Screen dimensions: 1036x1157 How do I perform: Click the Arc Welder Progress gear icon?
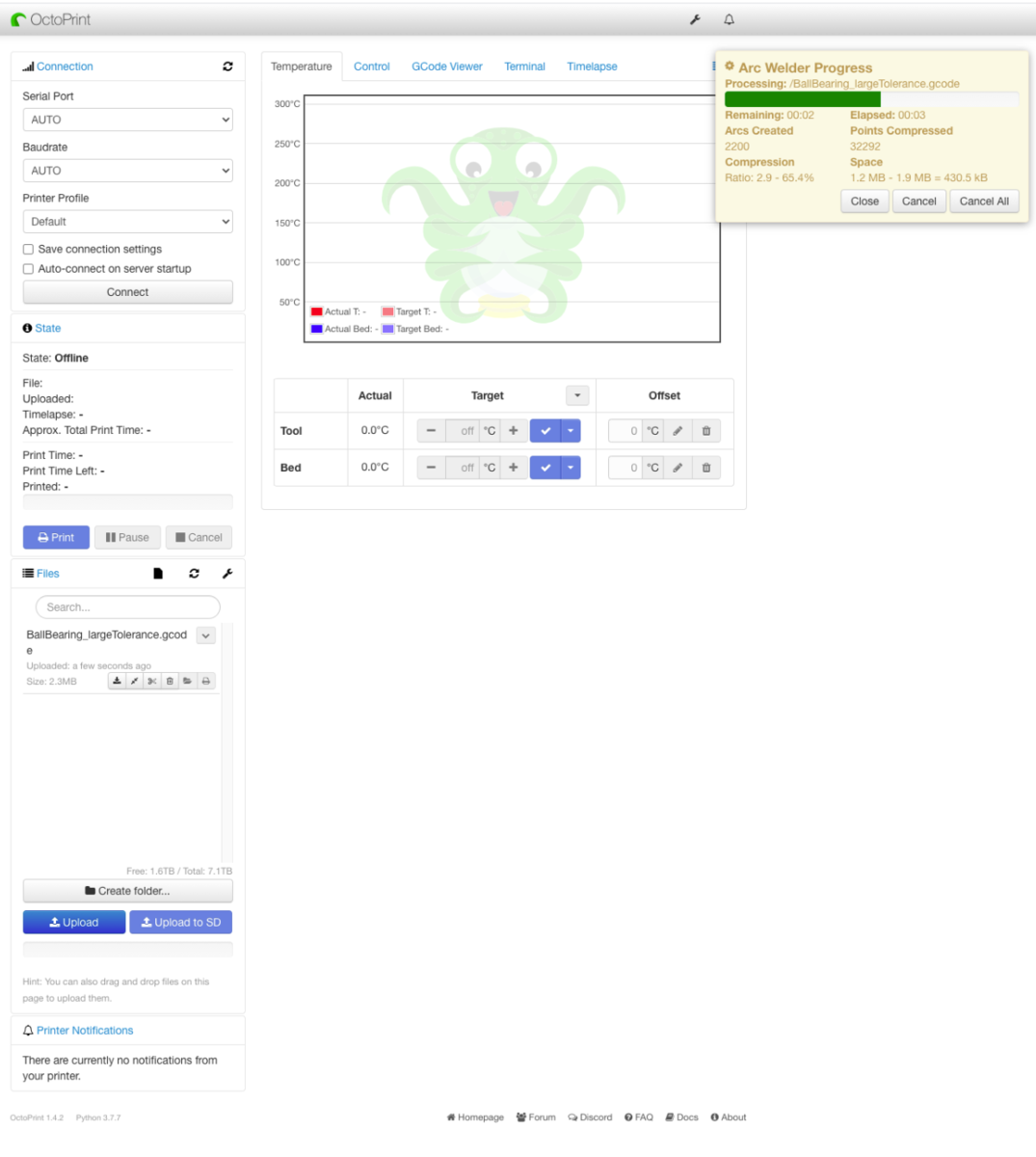(730, 67)
